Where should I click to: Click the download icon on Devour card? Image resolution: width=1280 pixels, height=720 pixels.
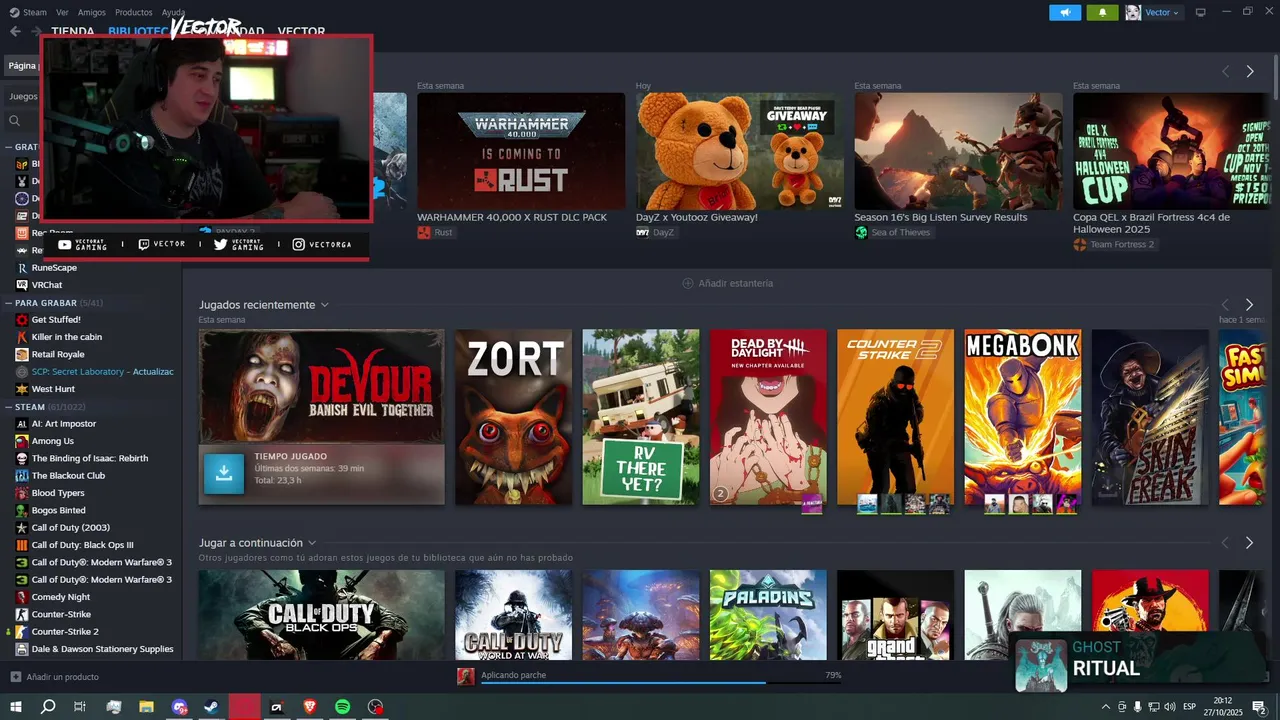point(224,473)
